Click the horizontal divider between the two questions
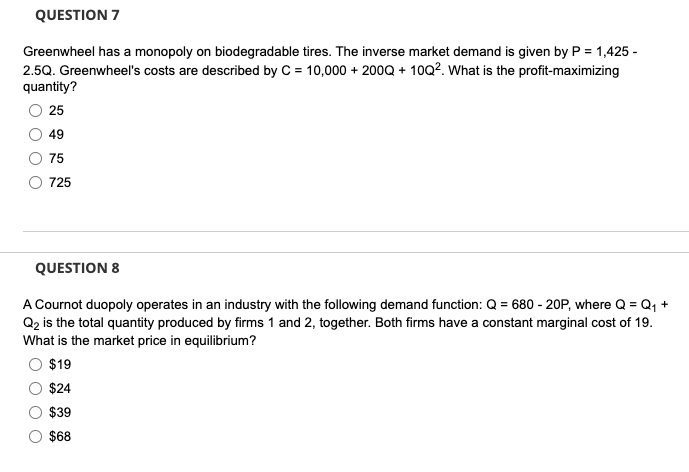This screenshot has width=689, height=472. (x=356, y=232)
